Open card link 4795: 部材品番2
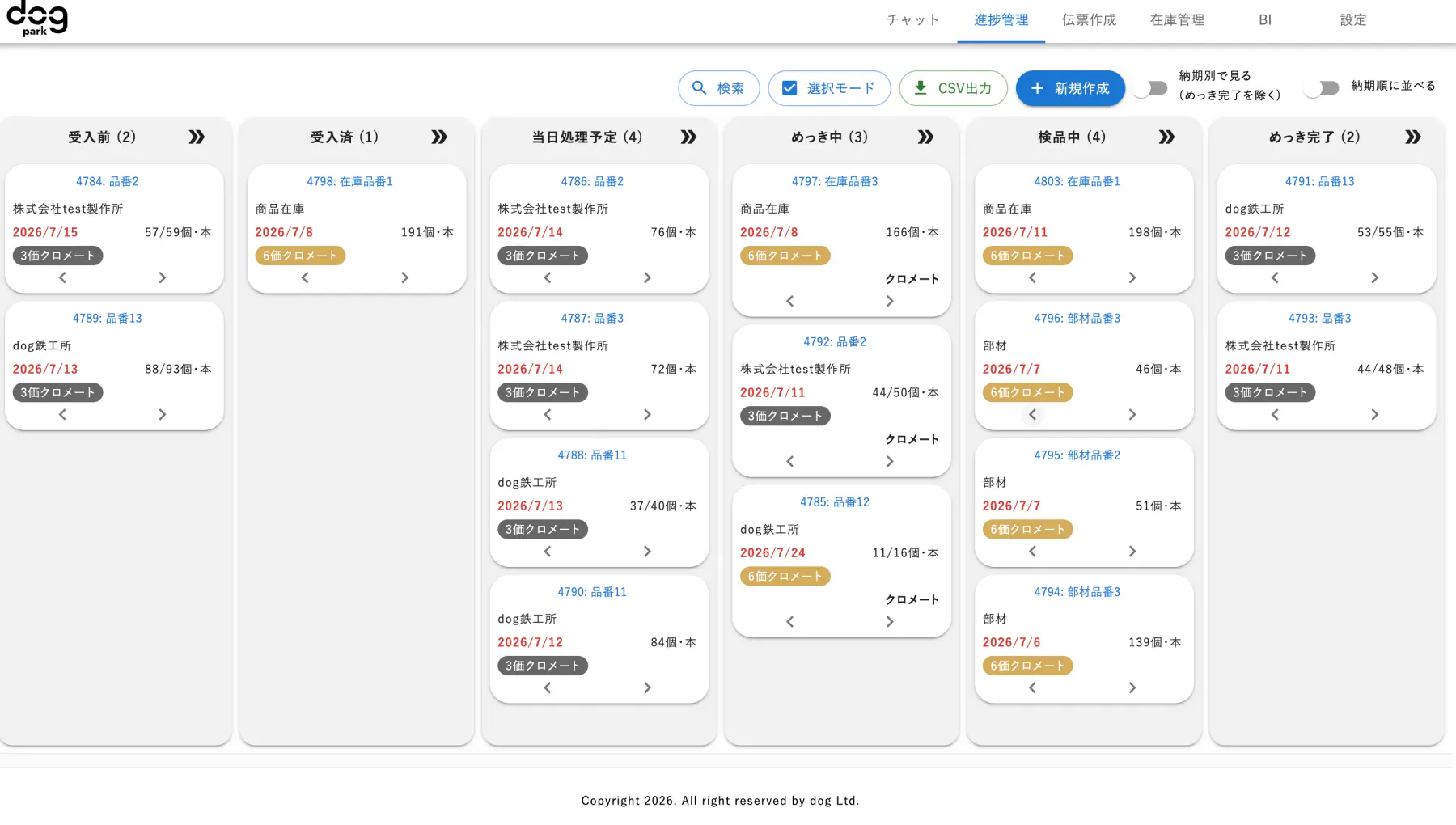This screenshot has width=1456, height=825. (x=1077, y=455)
